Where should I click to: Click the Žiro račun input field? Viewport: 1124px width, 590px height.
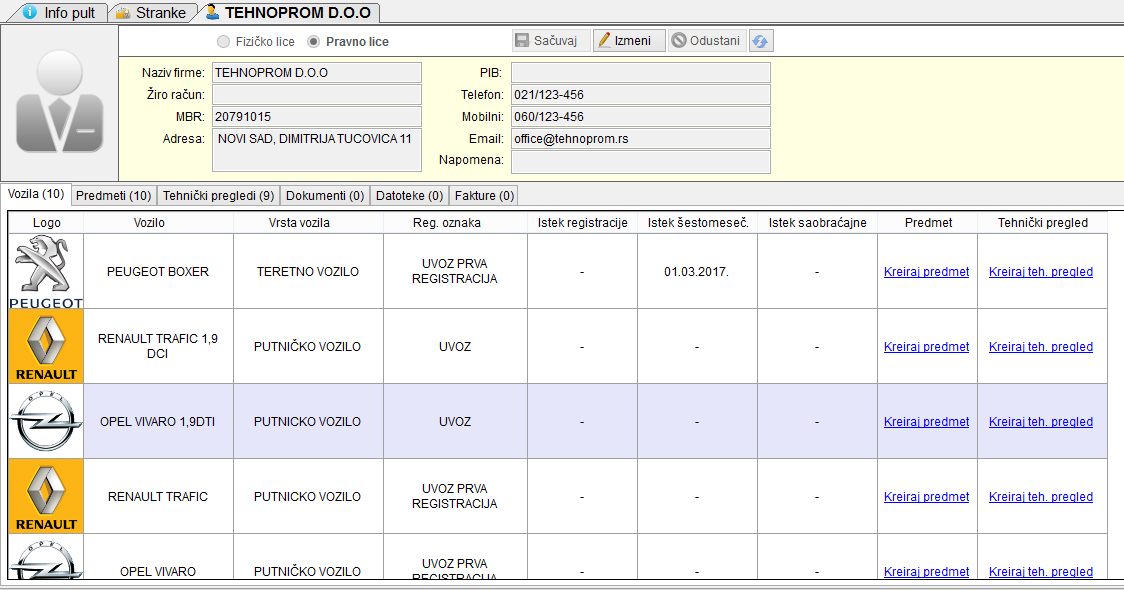pyautogui.click(x=316, y=95)
